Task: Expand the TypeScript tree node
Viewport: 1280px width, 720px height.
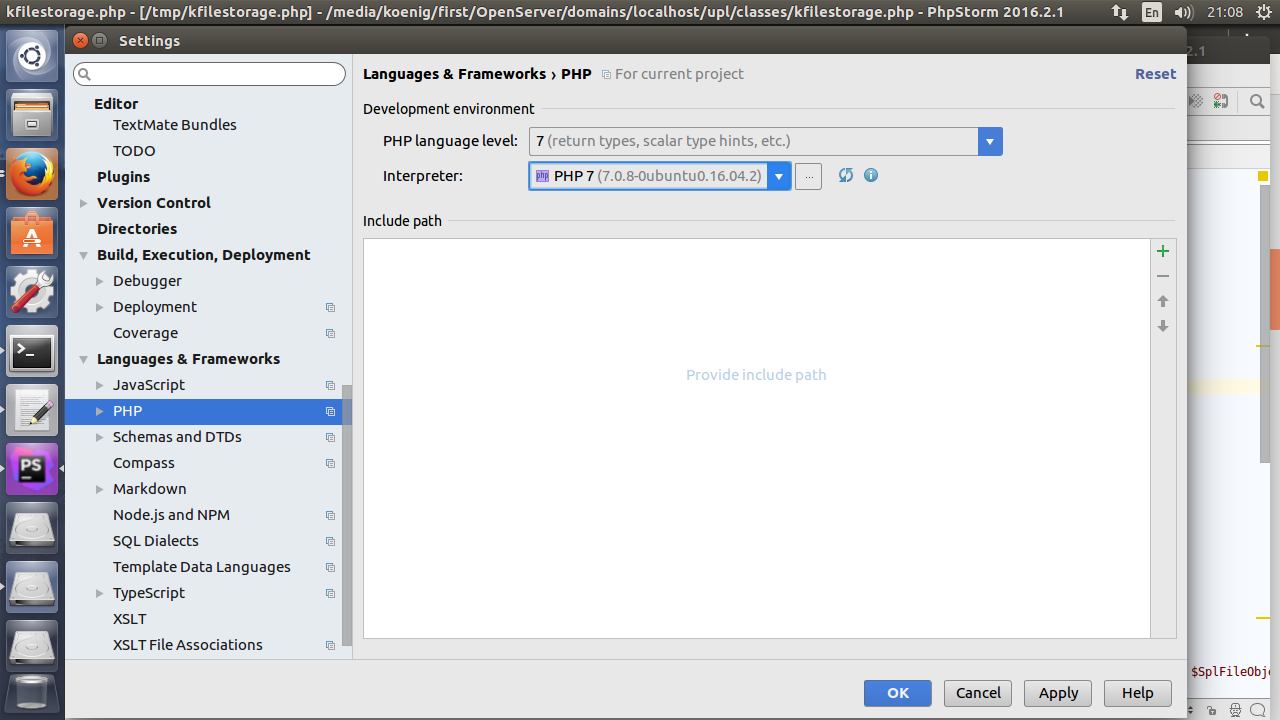Action: (x=100, y=593)
